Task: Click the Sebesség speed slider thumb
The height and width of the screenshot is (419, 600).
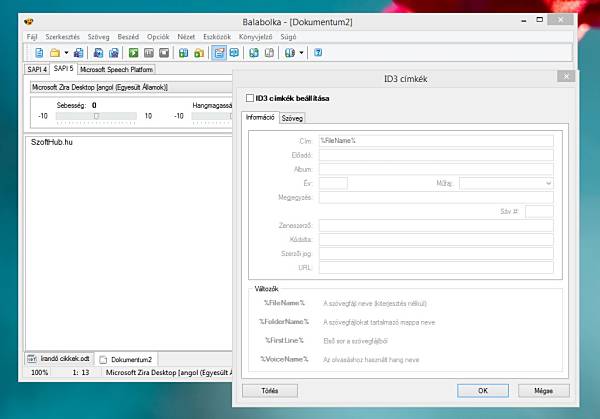Action: point(96,116)
